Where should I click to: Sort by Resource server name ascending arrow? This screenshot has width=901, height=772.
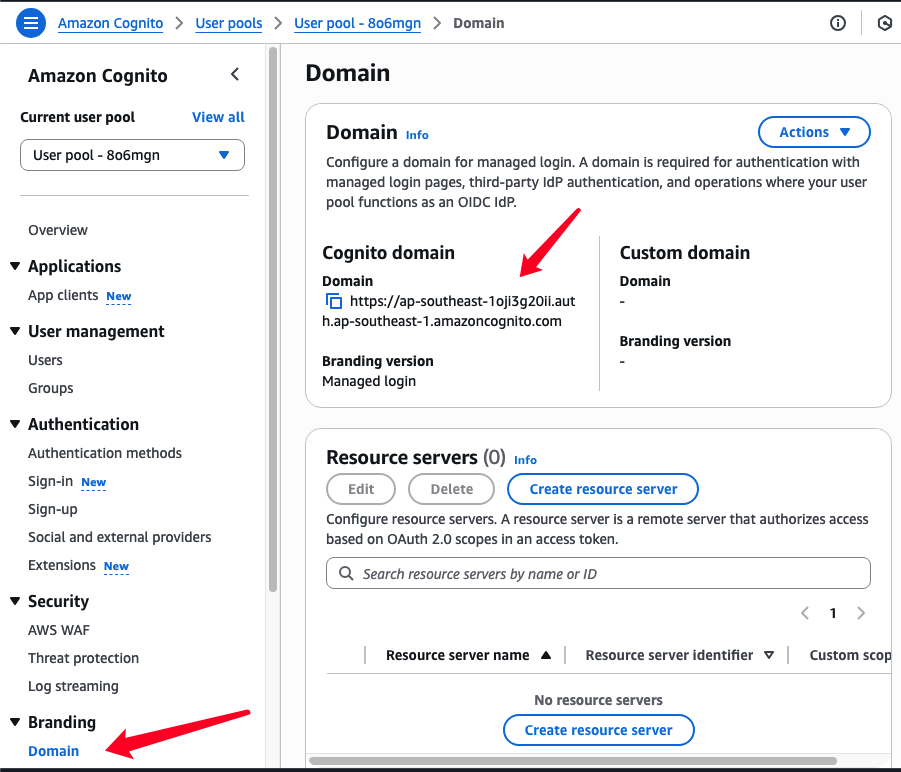point(546,655)
